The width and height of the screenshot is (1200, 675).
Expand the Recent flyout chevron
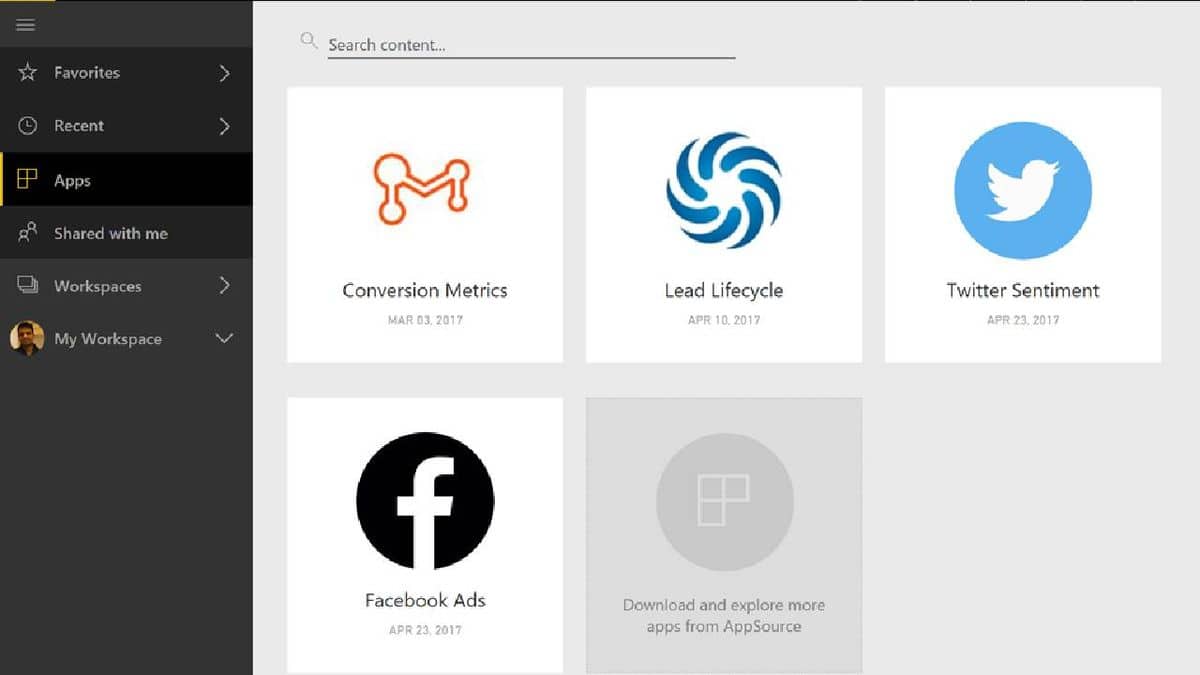[224, 126]
